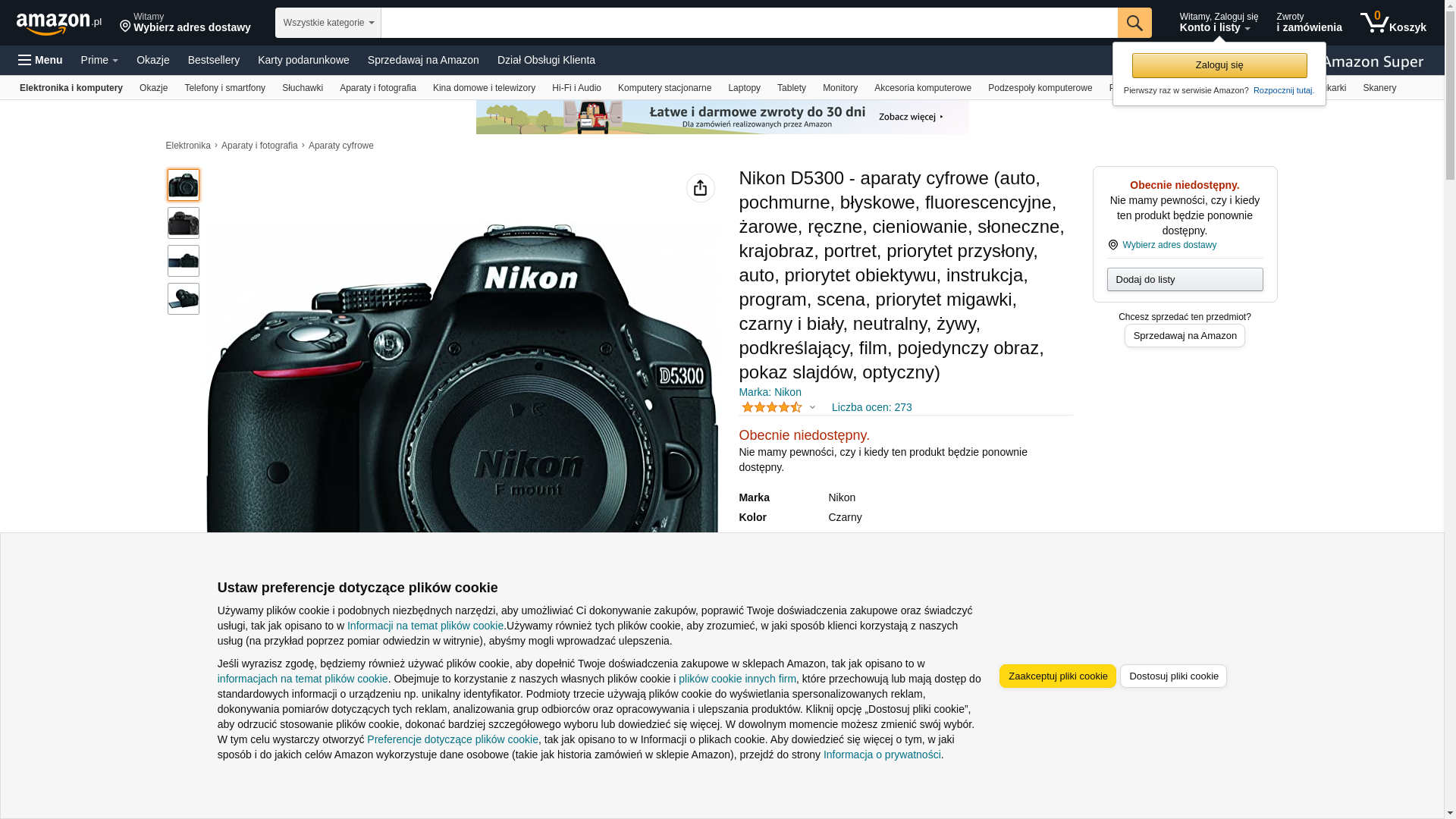Click delivery location pin in header
This screenshot has height=819, width=1456.
[x=125, y=27]
